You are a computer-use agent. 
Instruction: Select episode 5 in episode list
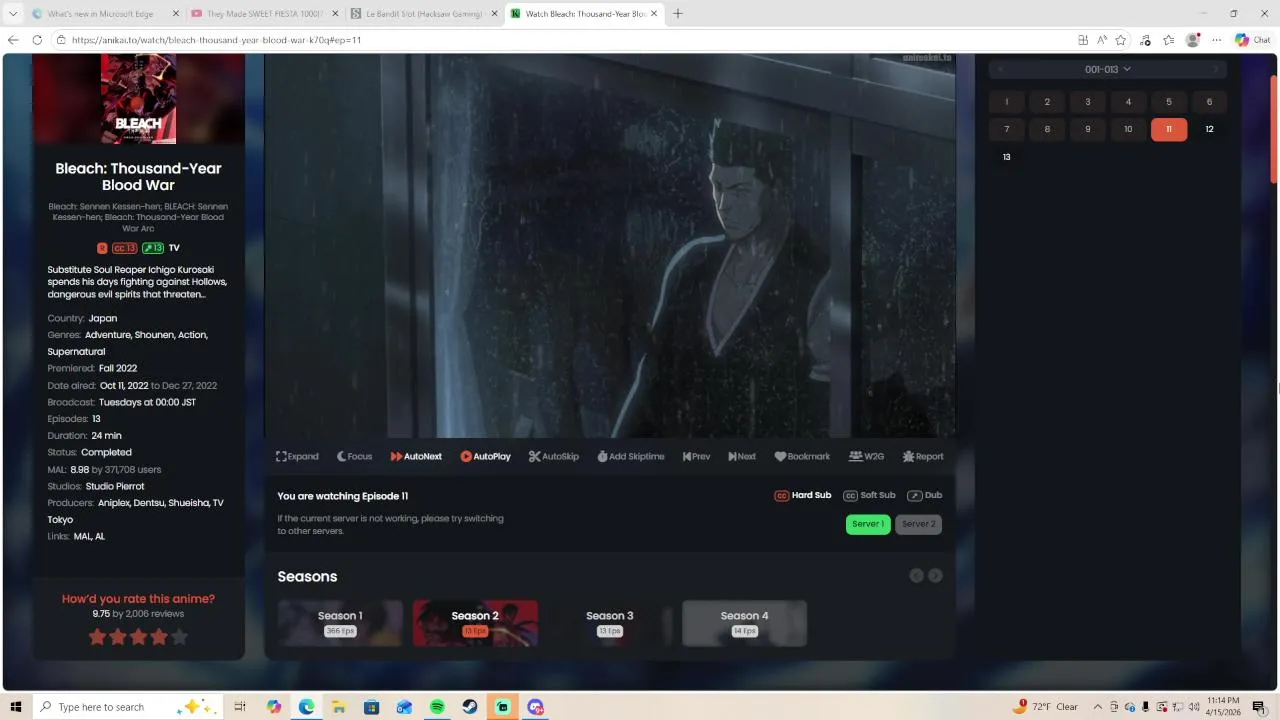tap(1169, 102)
